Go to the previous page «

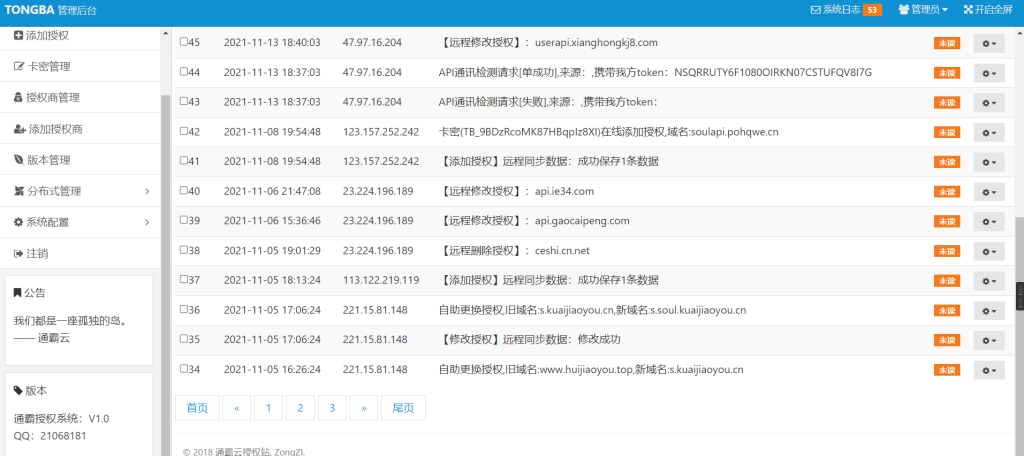point(236,408)
